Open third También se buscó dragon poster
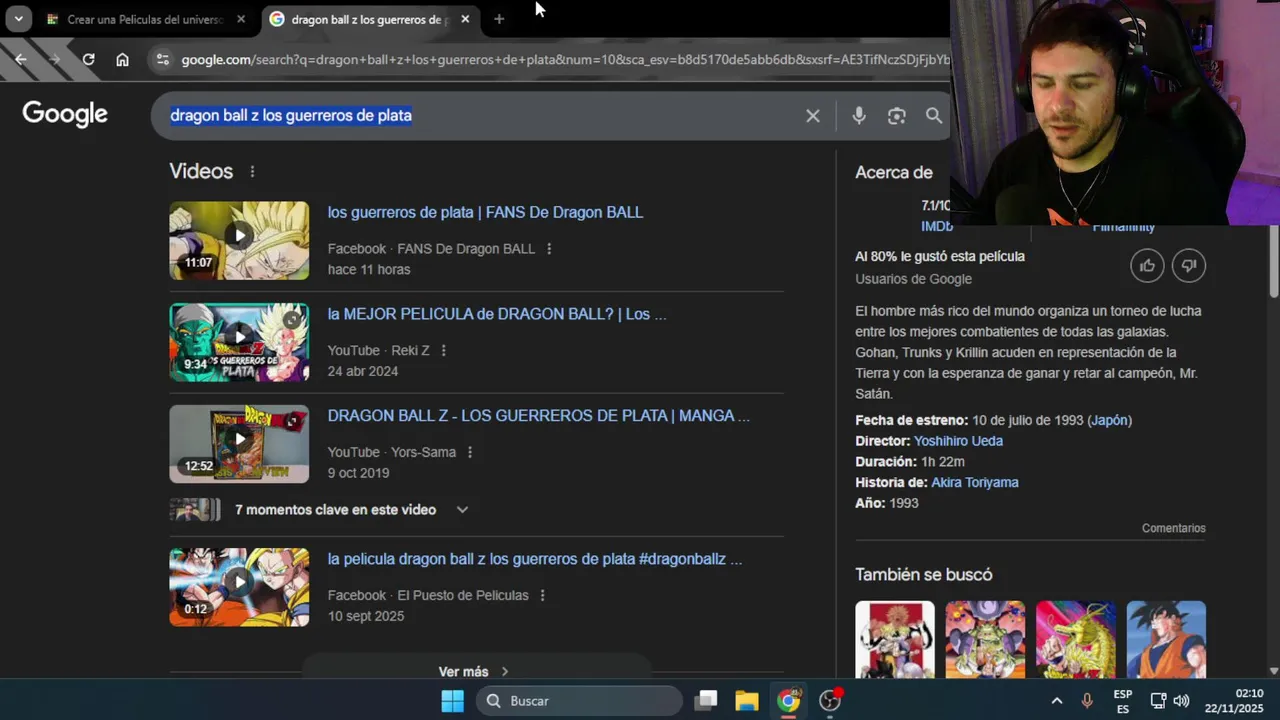 pyautogui.click(x=1076, y=640)
